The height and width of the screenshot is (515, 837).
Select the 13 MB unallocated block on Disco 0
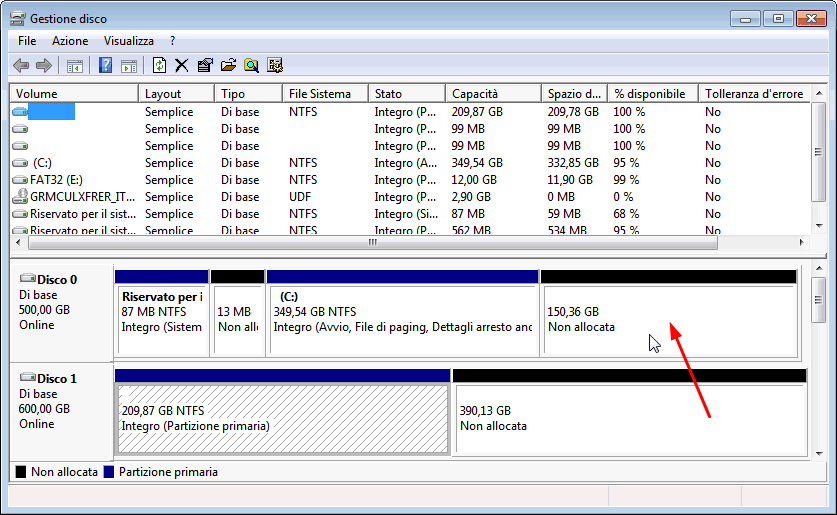coord(238,313)
